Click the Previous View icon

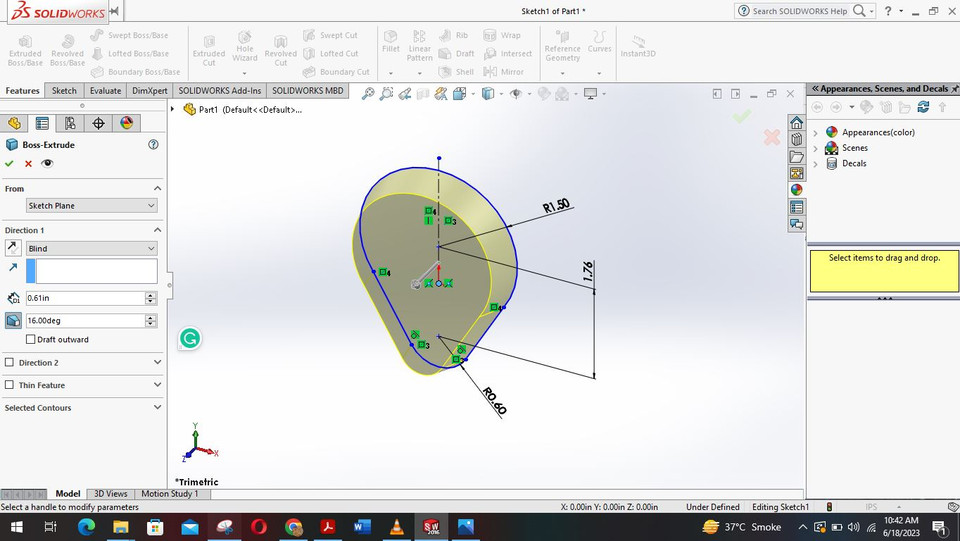tap(405, 94)
